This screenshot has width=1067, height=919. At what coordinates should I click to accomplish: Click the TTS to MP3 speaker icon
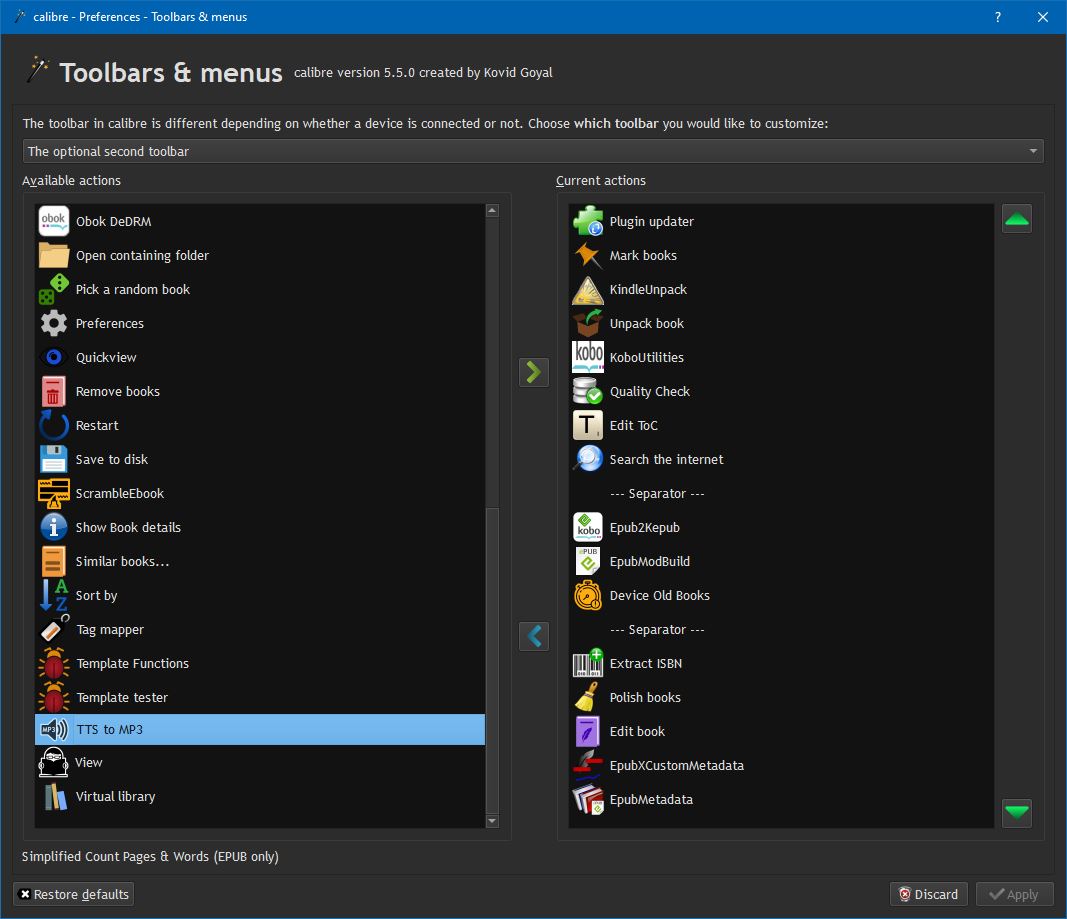54,729
